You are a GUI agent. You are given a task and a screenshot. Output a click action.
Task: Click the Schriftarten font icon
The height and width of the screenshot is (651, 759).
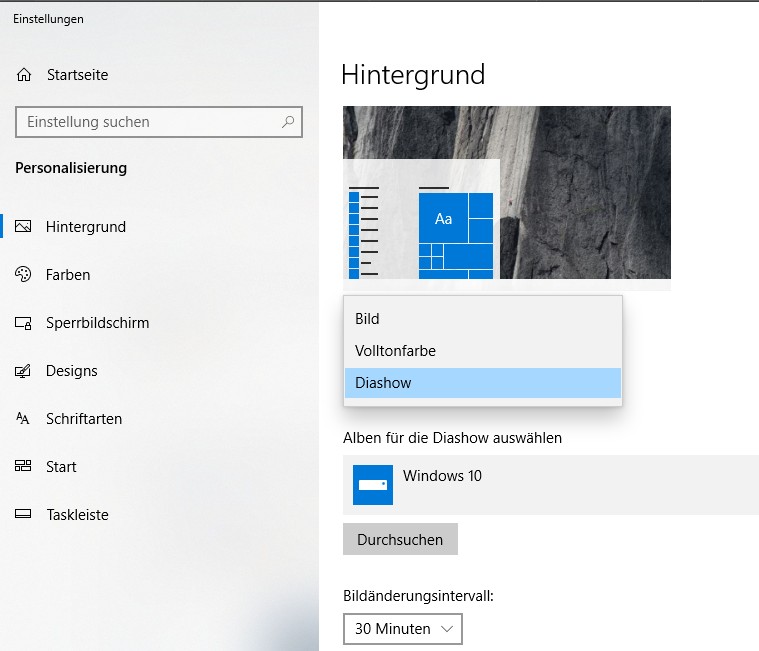23,418
